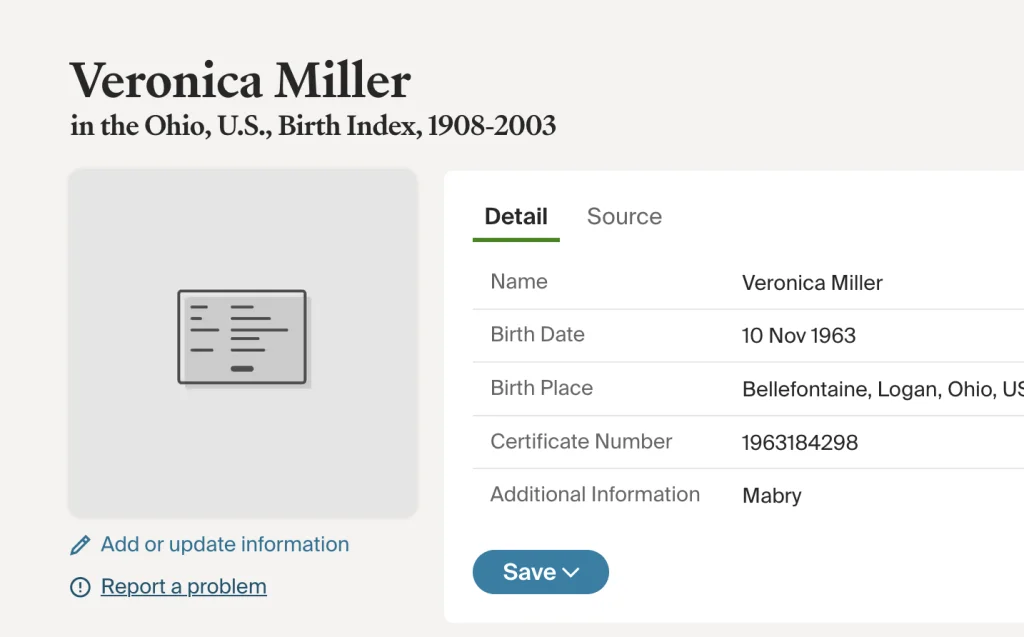Click the record card placeholder icon
This screenshot has width=1024, height=637.
tap(242, 338)
